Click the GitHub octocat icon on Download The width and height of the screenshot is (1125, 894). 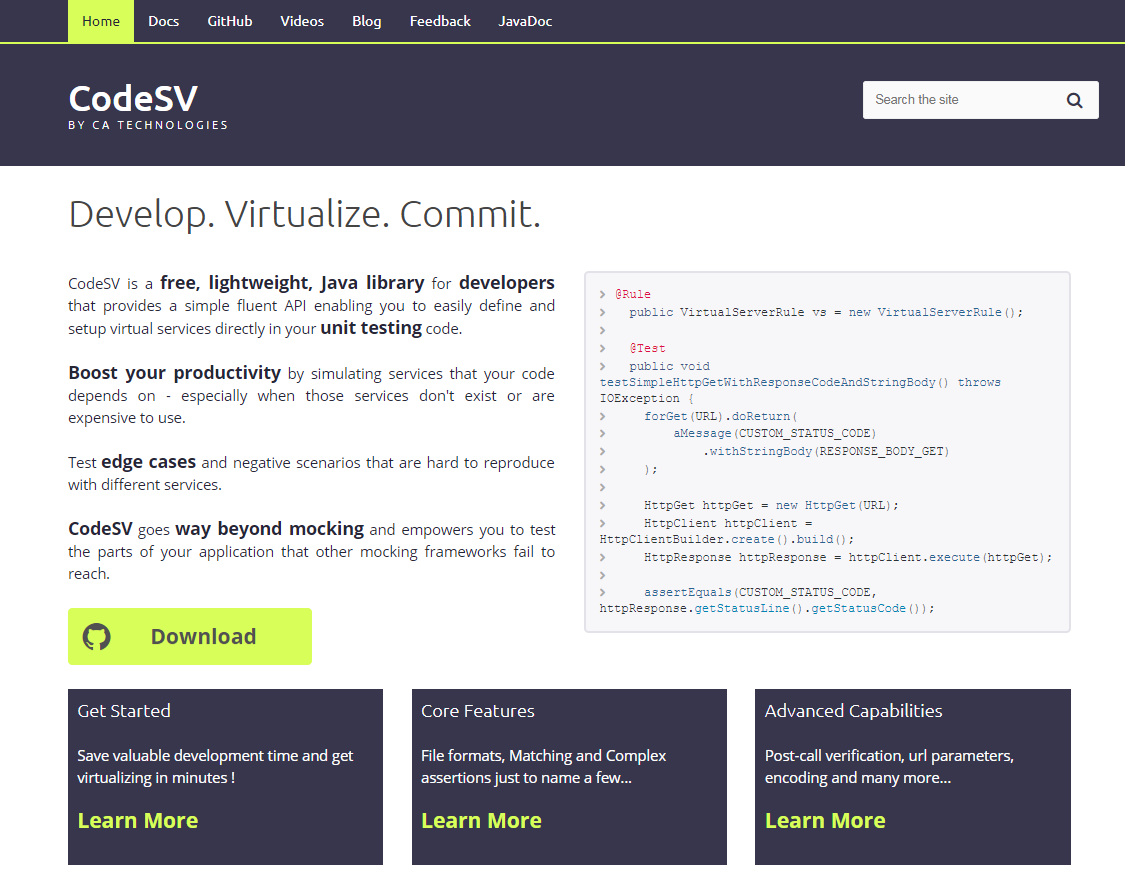click(x=97, y=636)
